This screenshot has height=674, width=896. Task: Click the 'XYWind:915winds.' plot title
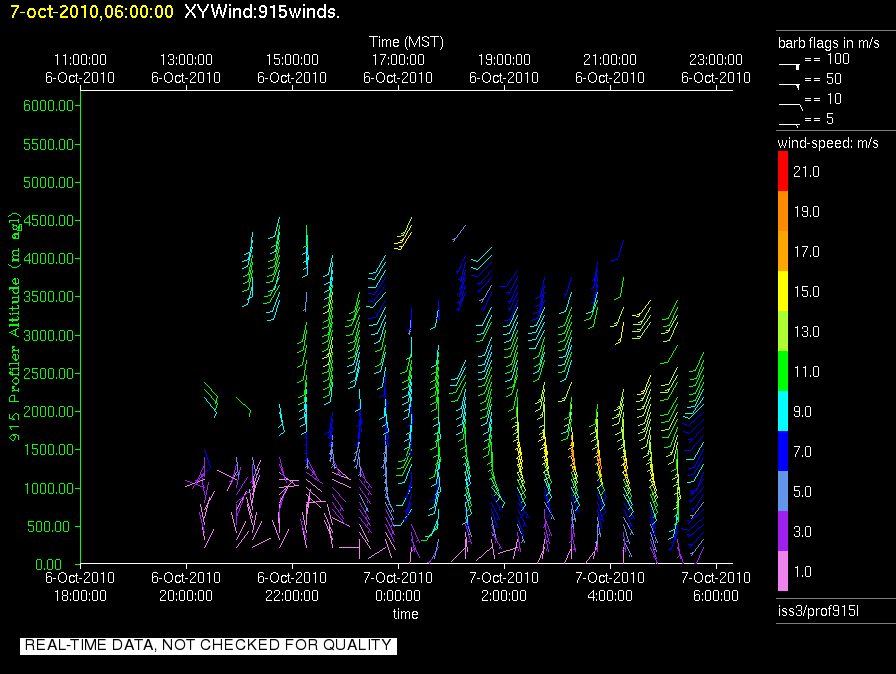262,12
